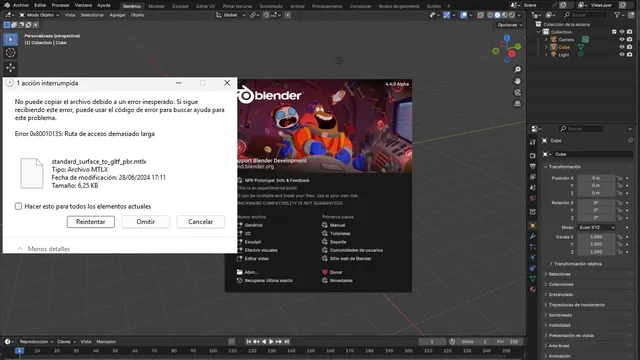Open the Modo Objeto mode dropdown
640x360 pixels.
tap(39, 15)
